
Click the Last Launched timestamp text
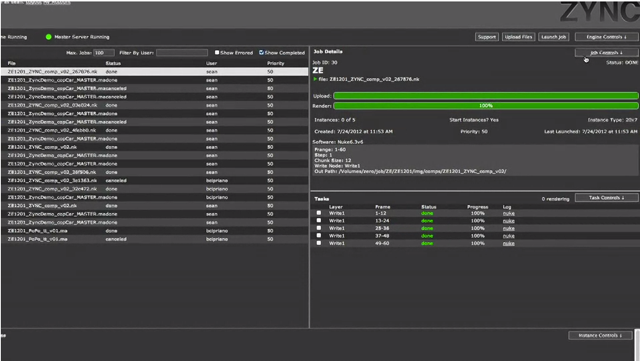click(591, 131)
